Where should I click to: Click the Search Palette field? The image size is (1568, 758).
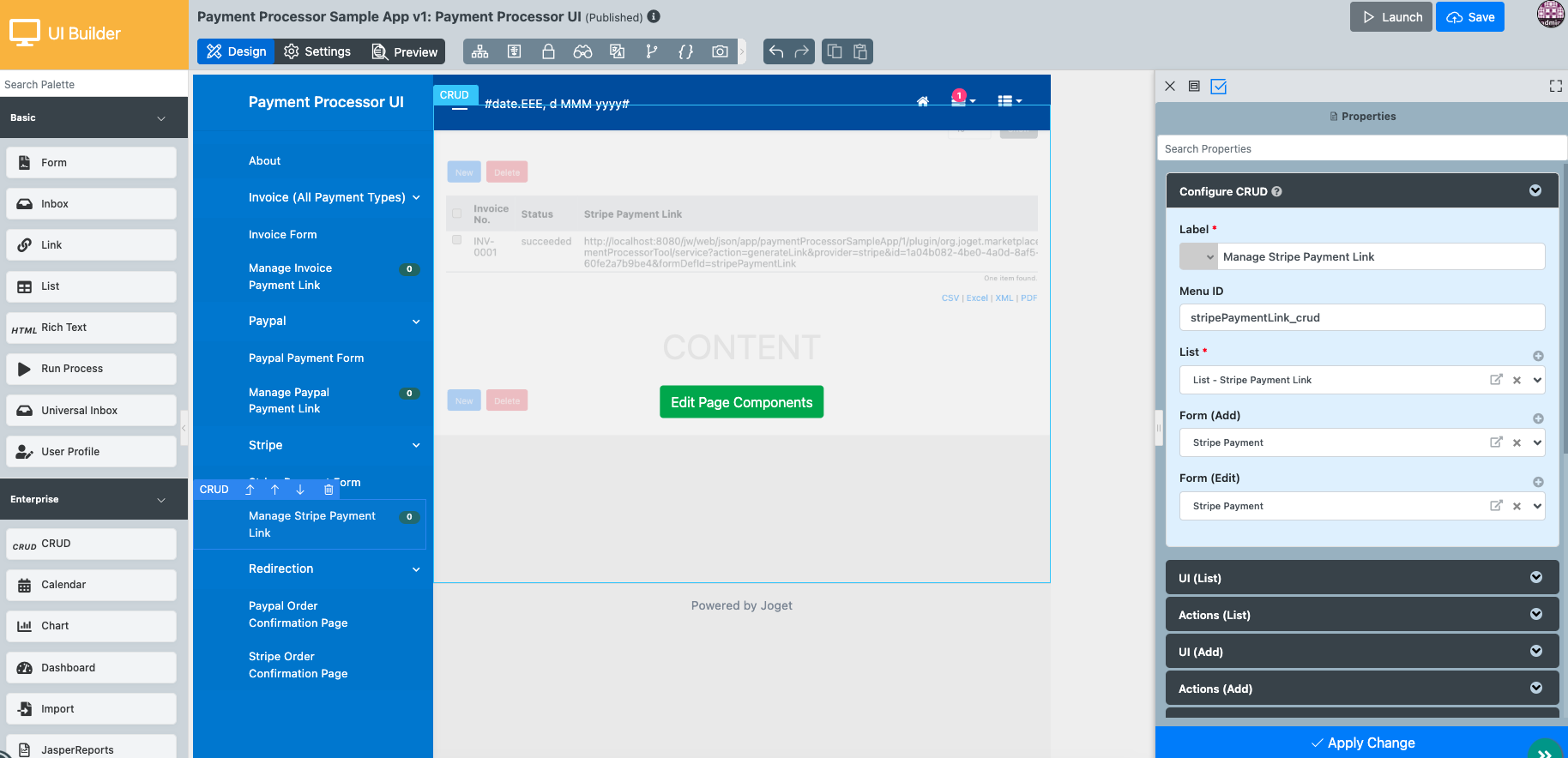[94, 84]
